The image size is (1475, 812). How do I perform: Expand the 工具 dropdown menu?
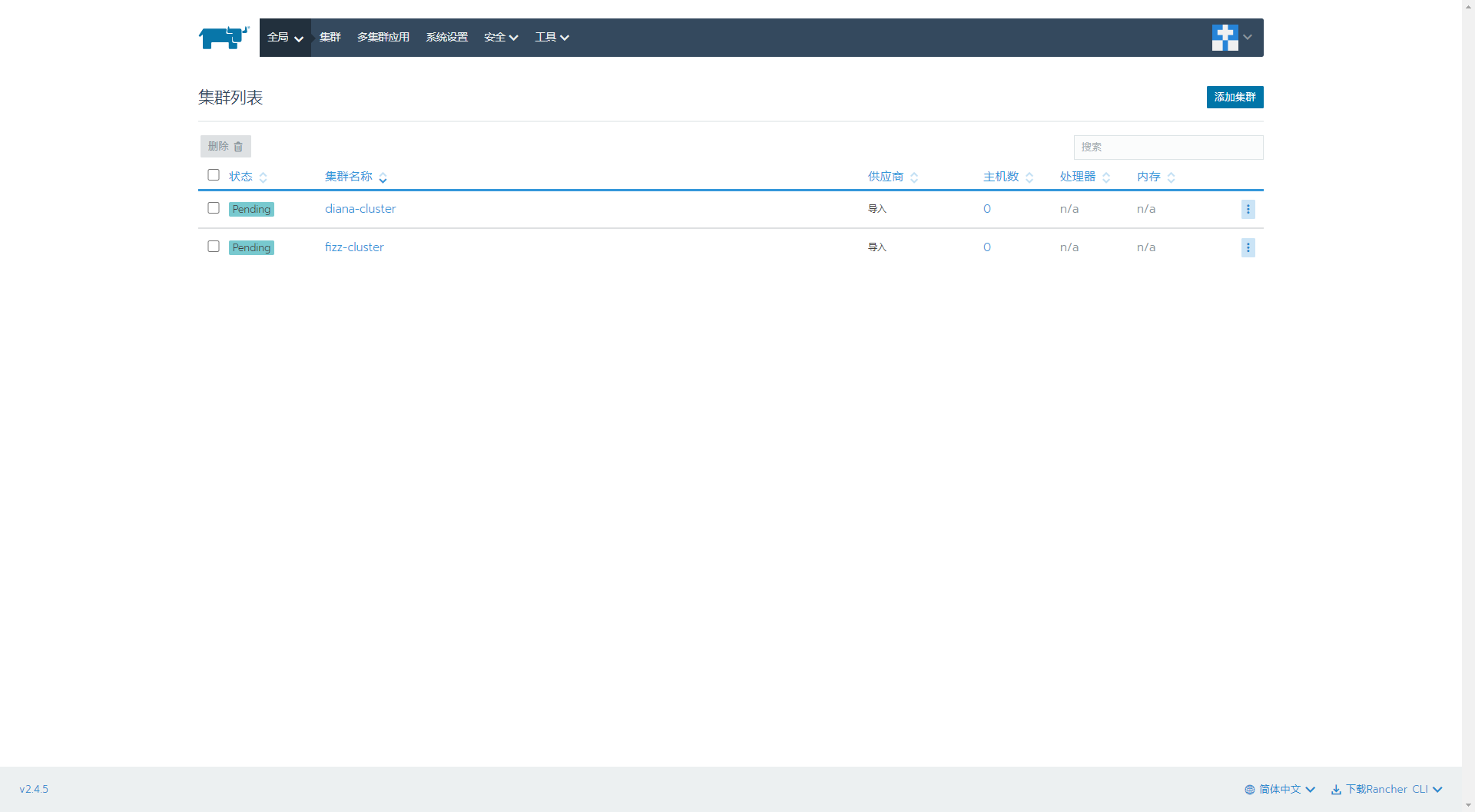tap(552, 37)
